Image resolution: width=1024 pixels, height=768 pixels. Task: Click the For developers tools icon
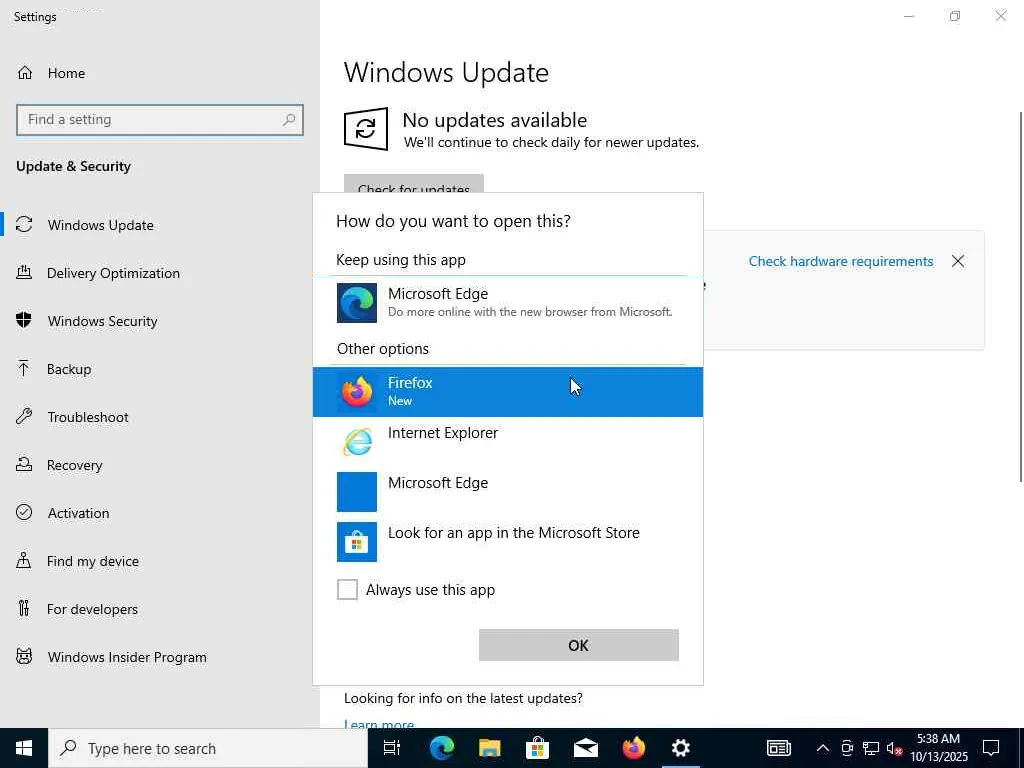[x=24, y=609]
